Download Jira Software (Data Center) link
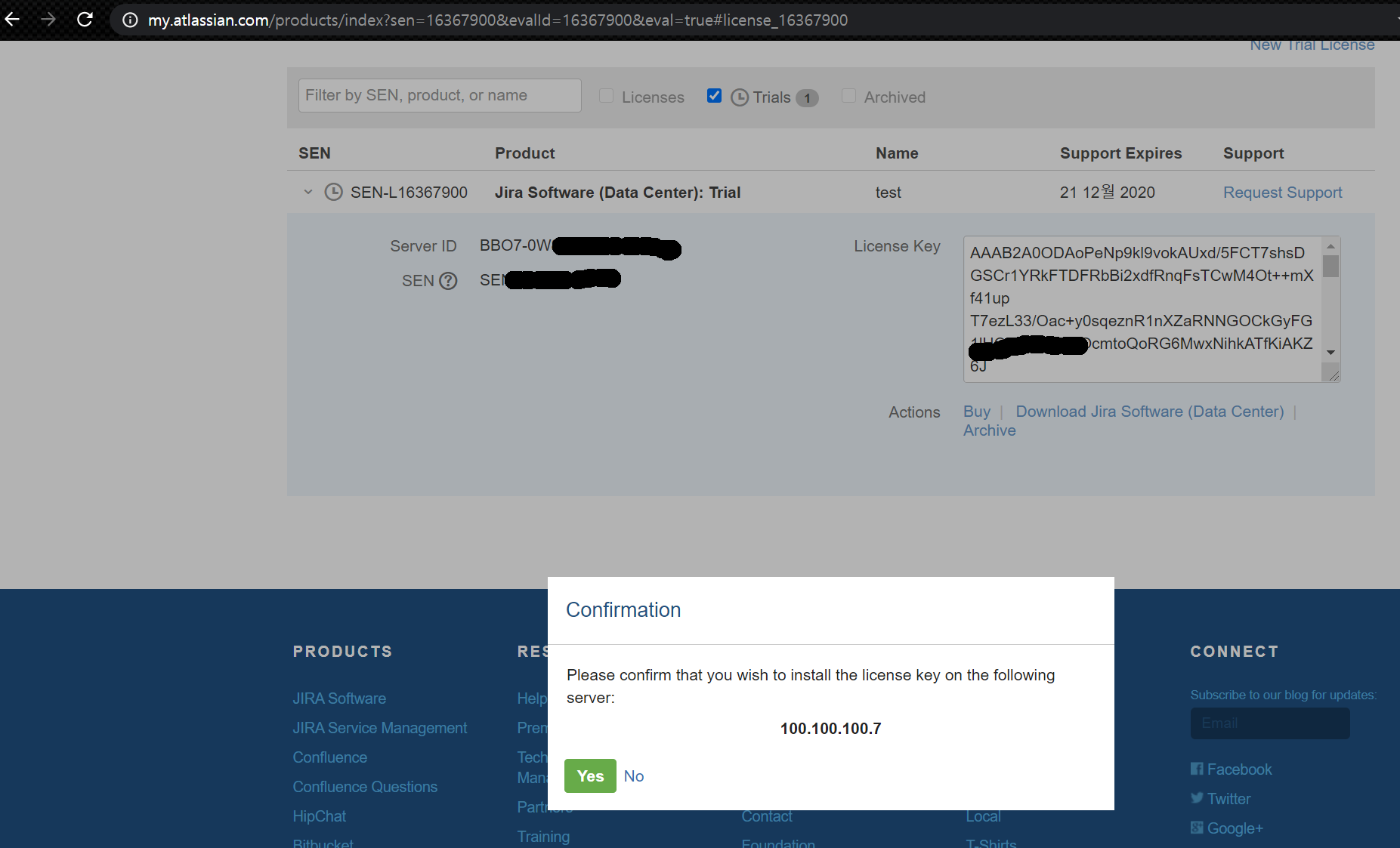1400x848 pixels. point(1150,412)
